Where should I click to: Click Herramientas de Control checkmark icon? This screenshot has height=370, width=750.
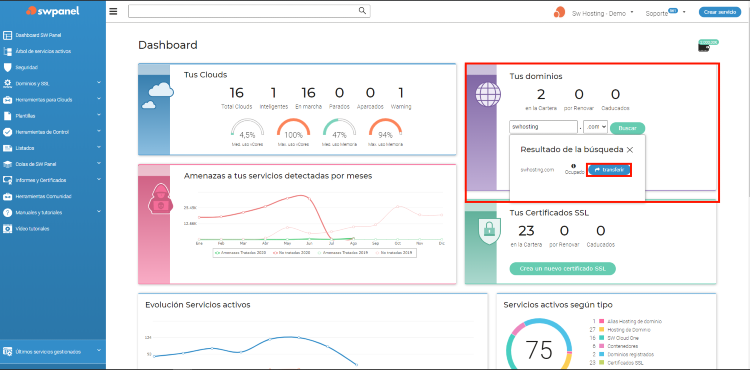[7, 132]
